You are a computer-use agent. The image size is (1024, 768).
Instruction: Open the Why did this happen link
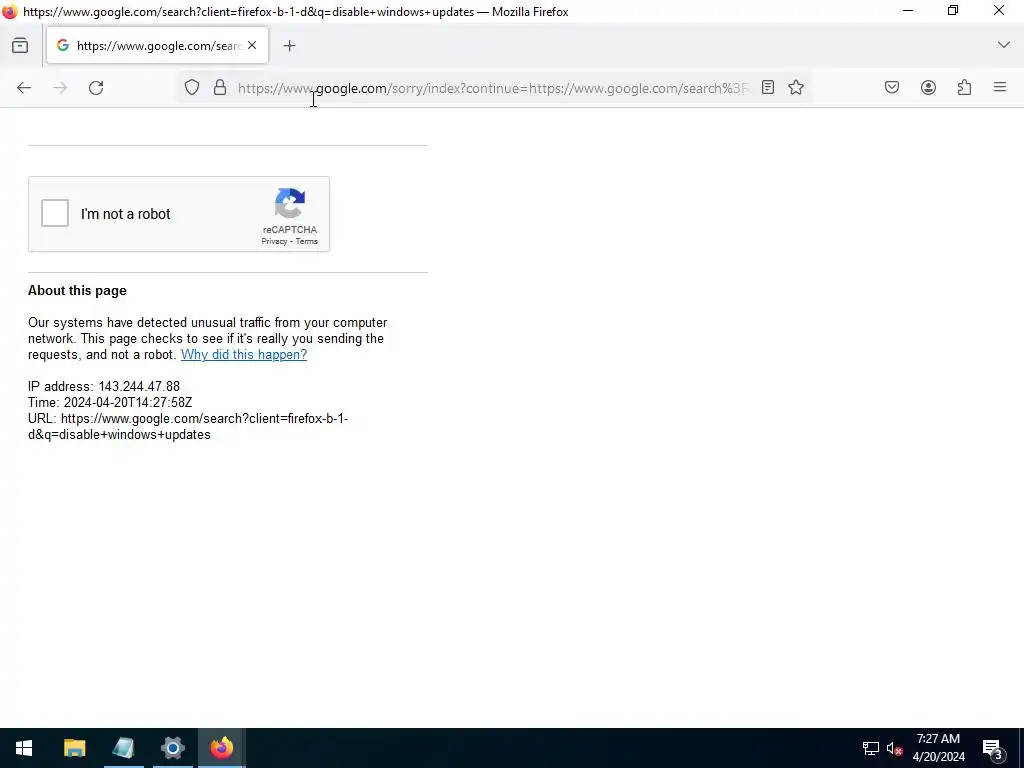point(244,355)
